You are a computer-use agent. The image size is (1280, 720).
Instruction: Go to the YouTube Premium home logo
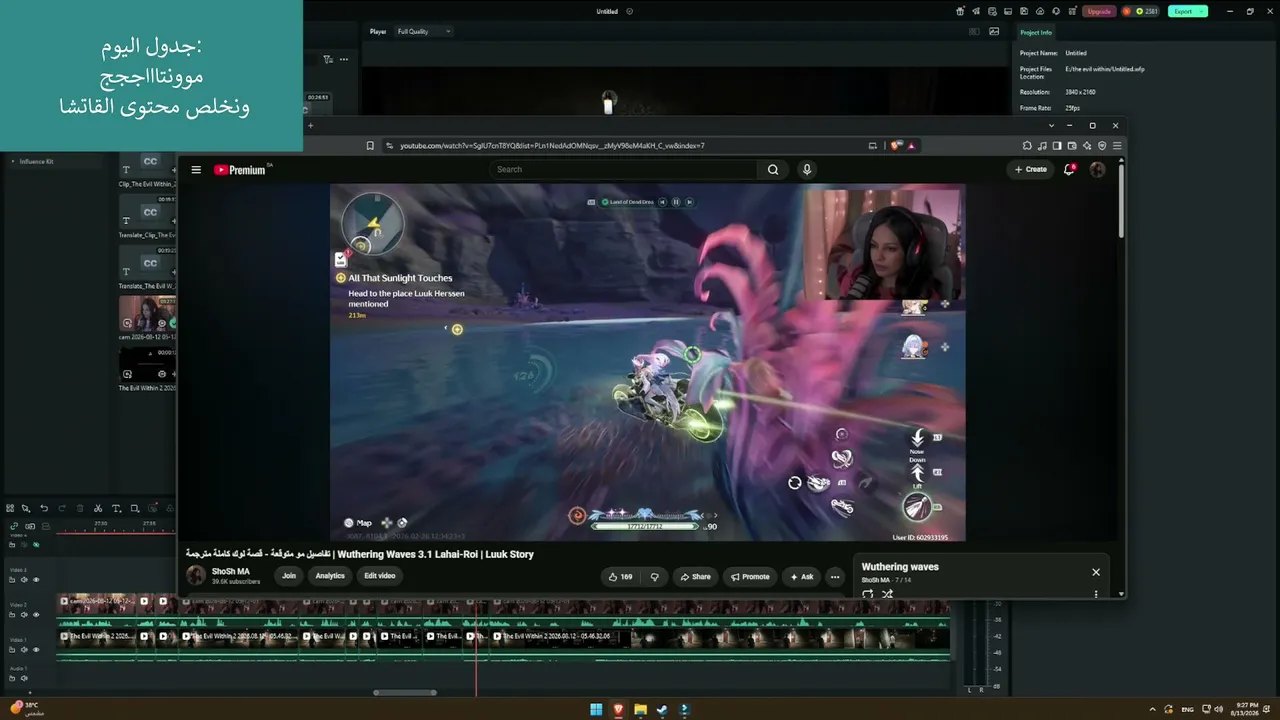(240, 170)
